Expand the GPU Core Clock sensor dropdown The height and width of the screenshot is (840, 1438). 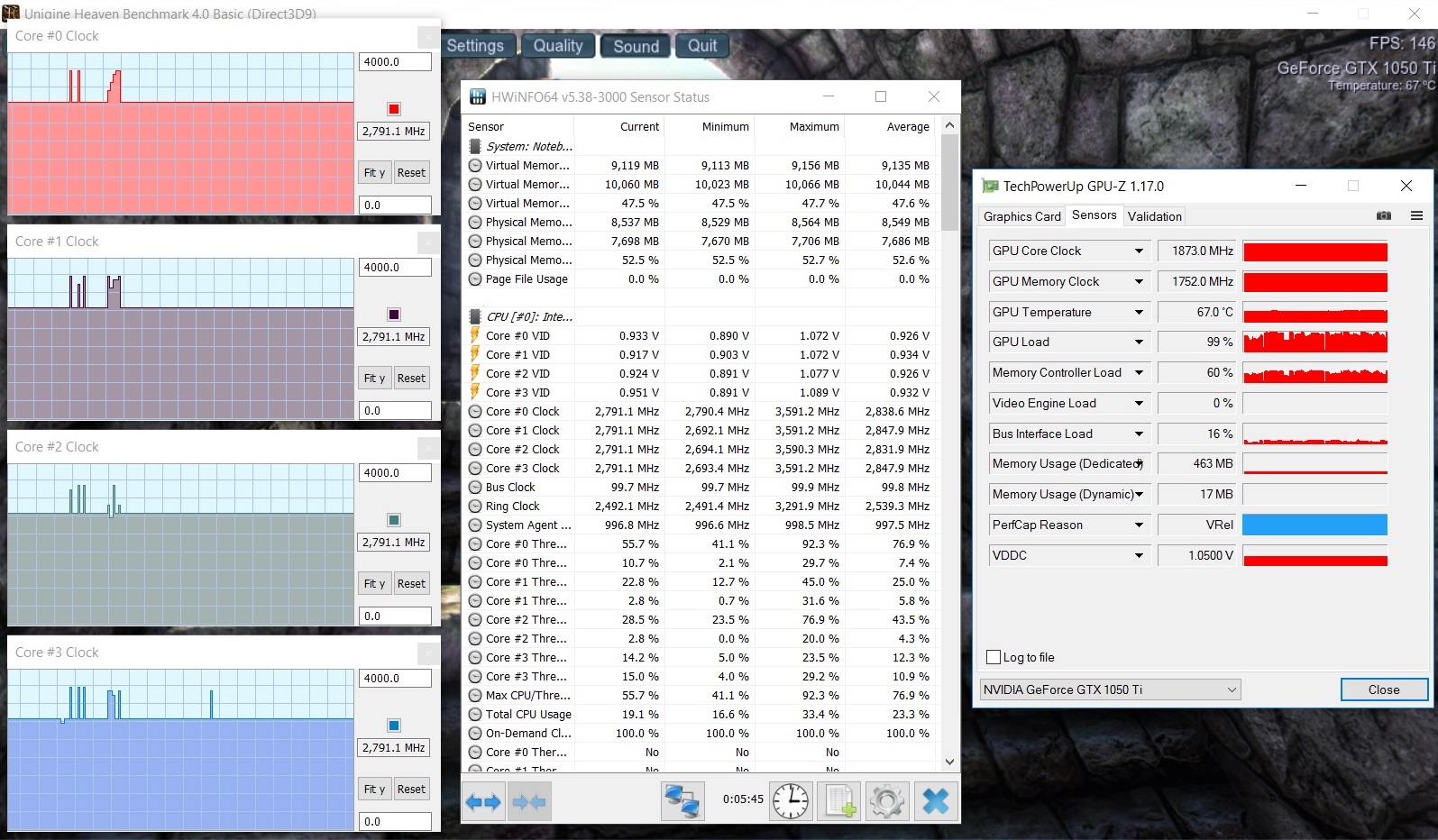coord(1139,251)
